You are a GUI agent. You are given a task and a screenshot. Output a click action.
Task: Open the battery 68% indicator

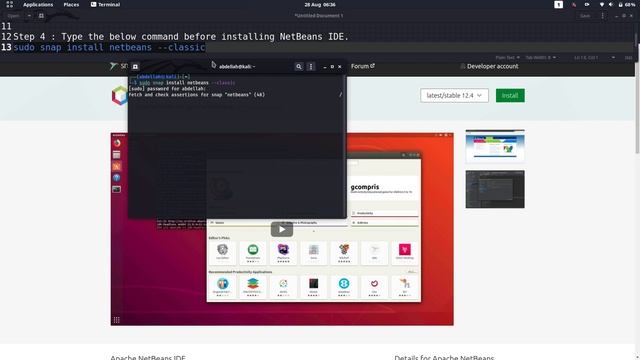click(x=627, y=4)
